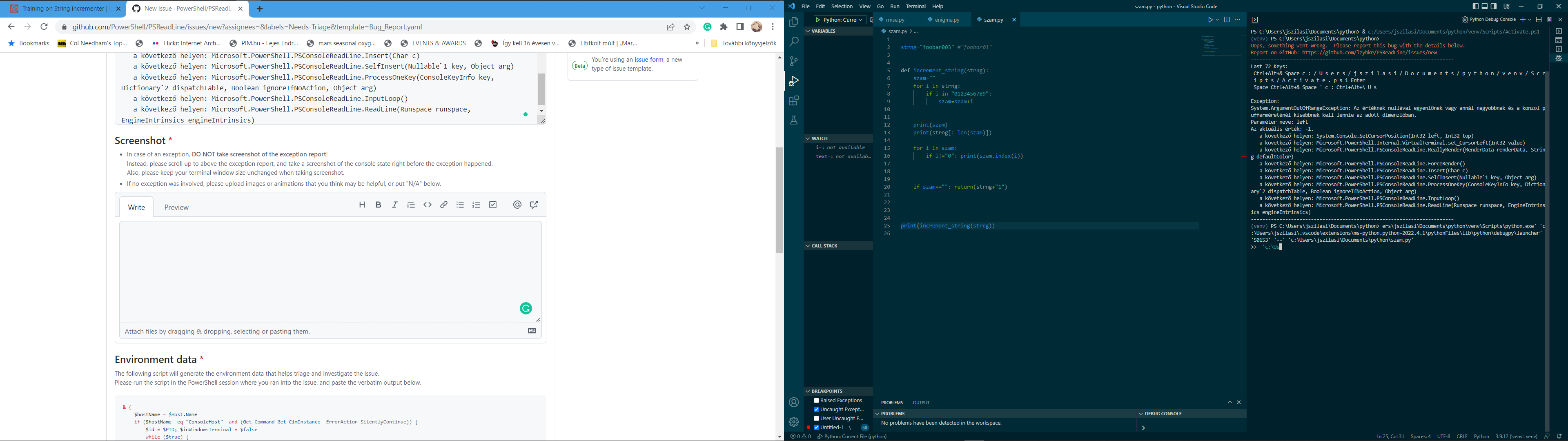Focus the Screenshot comment text area
Image resolution: width=1568 pixels, height=441 pixels.
pyautogui.click(x=330, y=272)
